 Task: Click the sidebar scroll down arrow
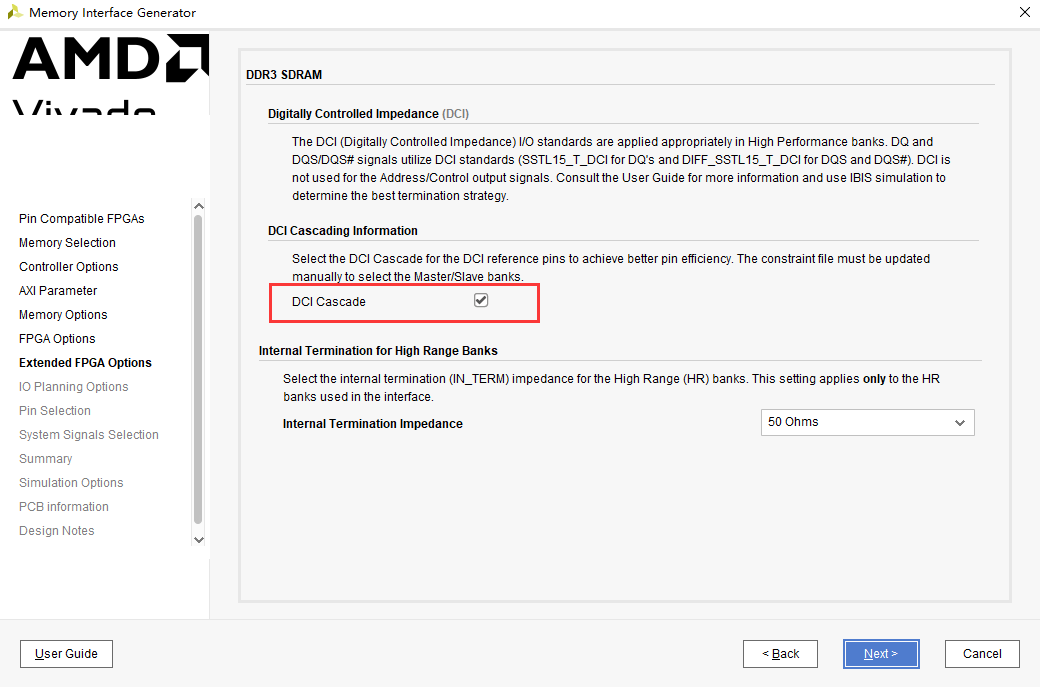tap(198, 540)
